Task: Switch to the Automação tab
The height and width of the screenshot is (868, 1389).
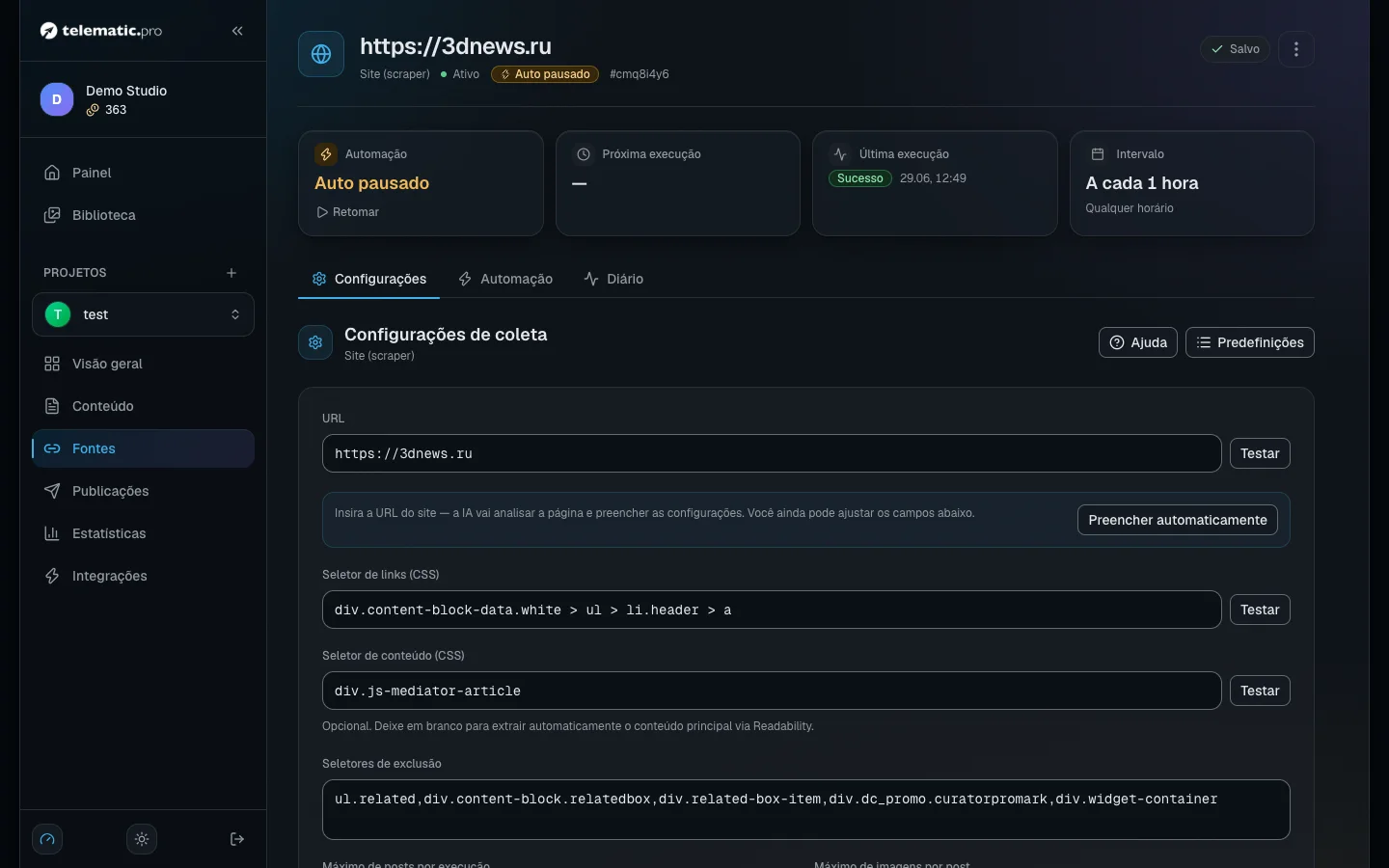Action: point(505,279)
